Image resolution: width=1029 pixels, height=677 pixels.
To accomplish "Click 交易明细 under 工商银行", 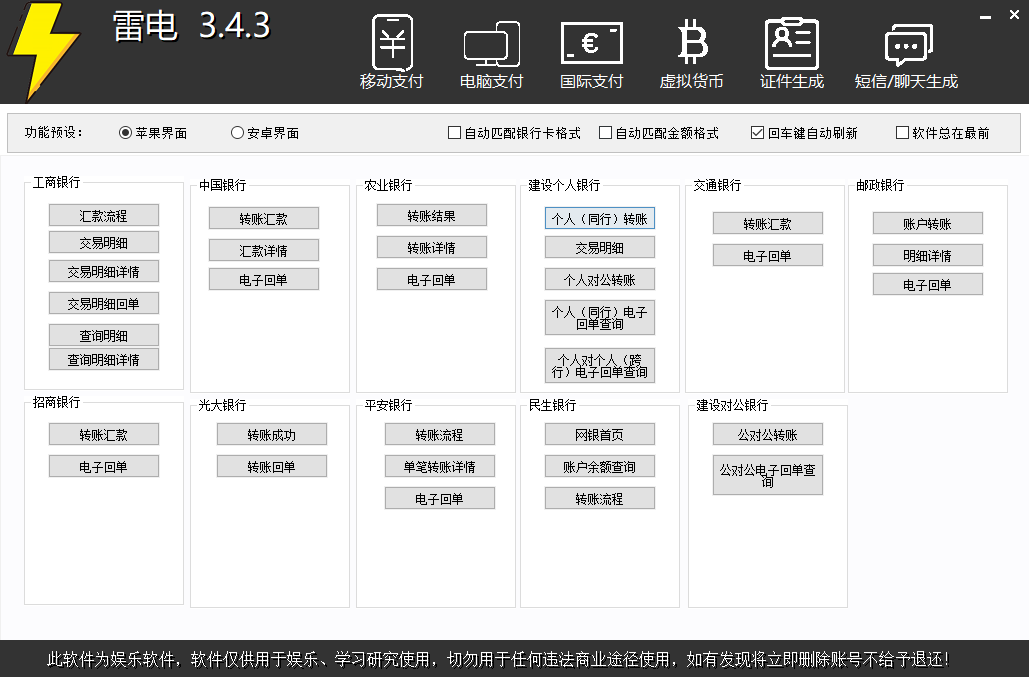I will pyautogui.click(x=104, y=242).
